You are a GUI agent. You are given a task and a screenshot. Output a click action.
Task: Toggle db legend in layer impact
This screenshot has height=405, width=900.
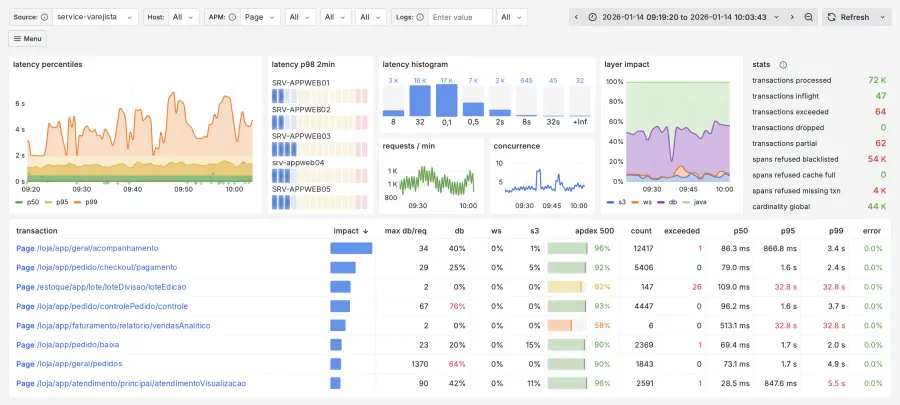click(672, 202)
